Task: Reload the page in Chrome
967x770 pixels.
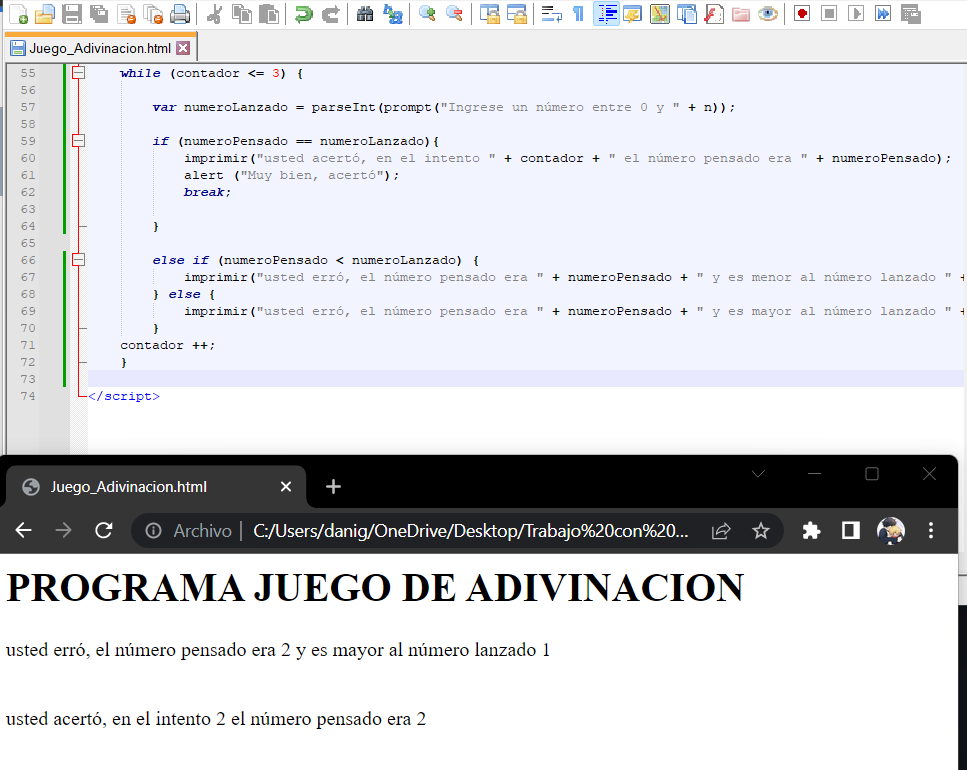Action: pos(104,530)
